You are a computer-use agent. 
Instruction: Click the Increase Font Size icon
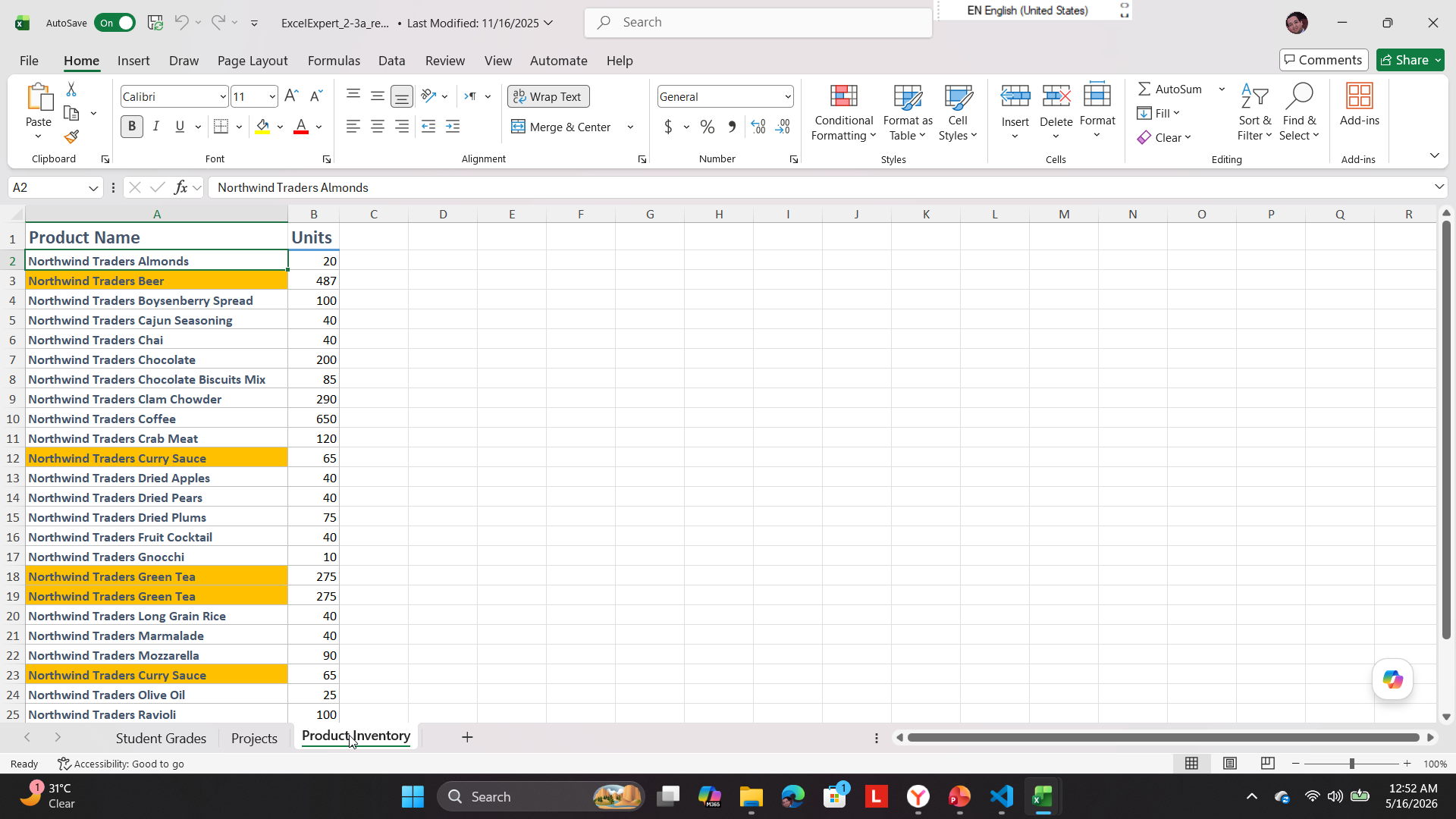pyautogui.click(x=291, y=96)
